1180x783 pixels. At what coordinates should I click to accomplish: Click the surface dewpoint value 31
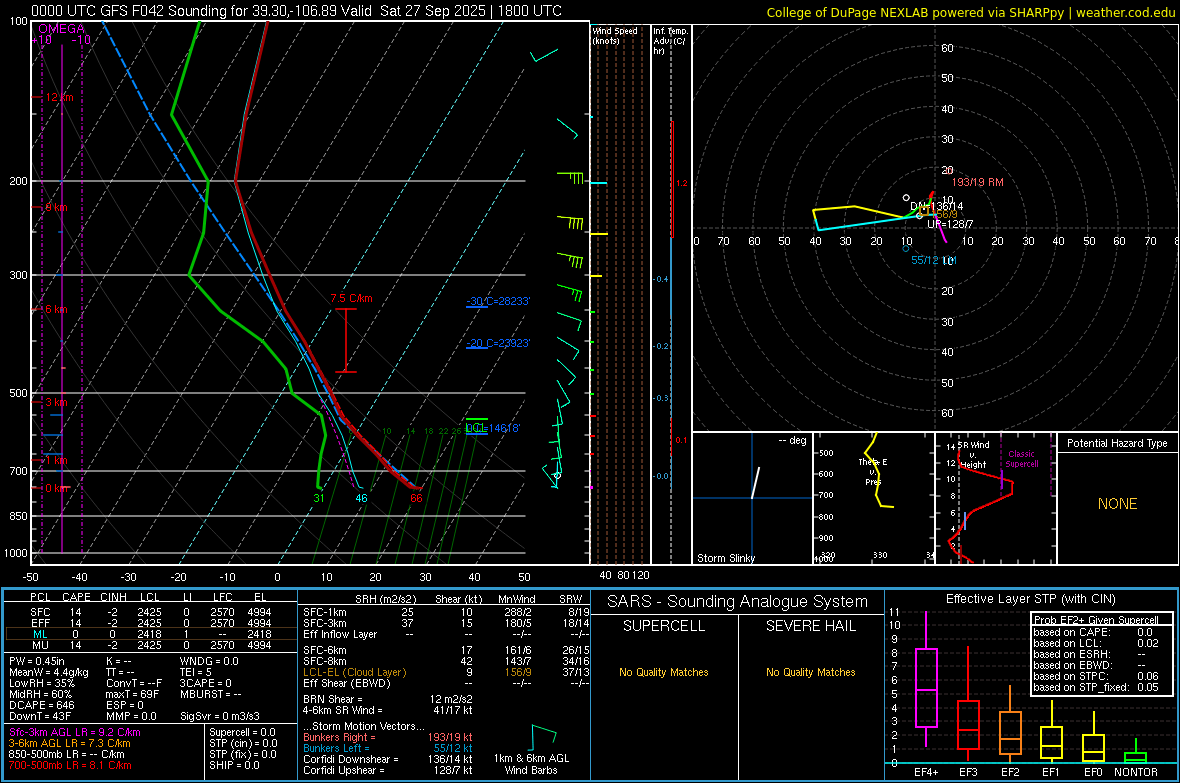(x=319, y=498)
